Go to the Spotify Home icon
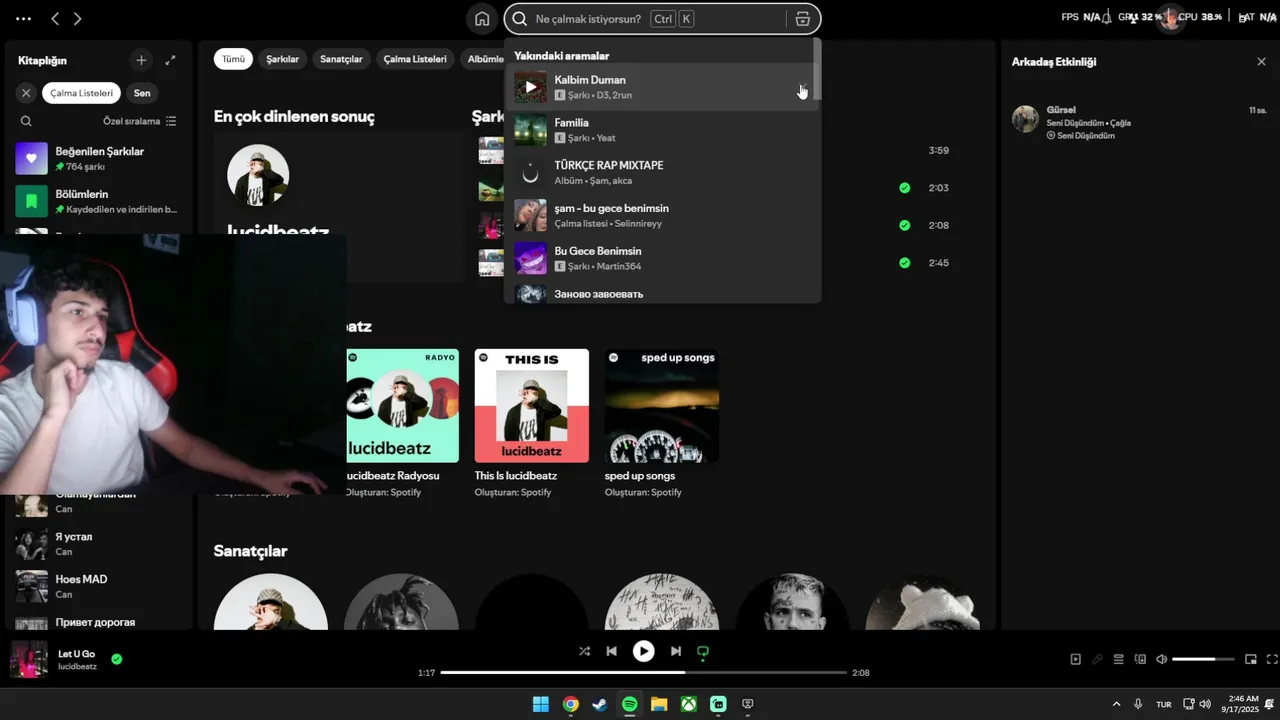Viewport: 1280px width, 720px height. pos(482,19)
